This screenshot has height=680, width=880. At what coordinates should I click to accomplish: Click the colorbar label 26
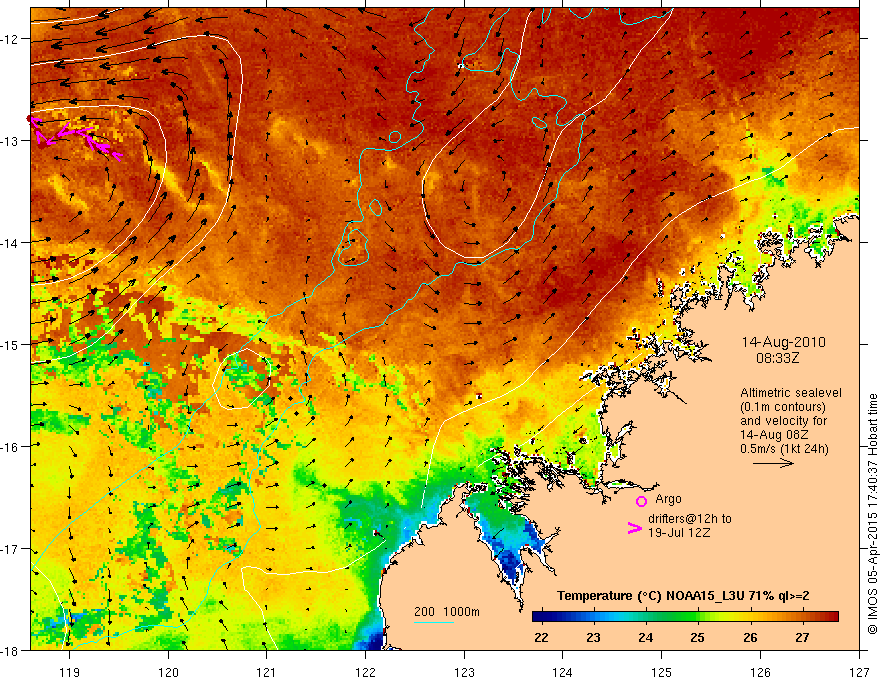pyautogui.click(x=750, y=637)
